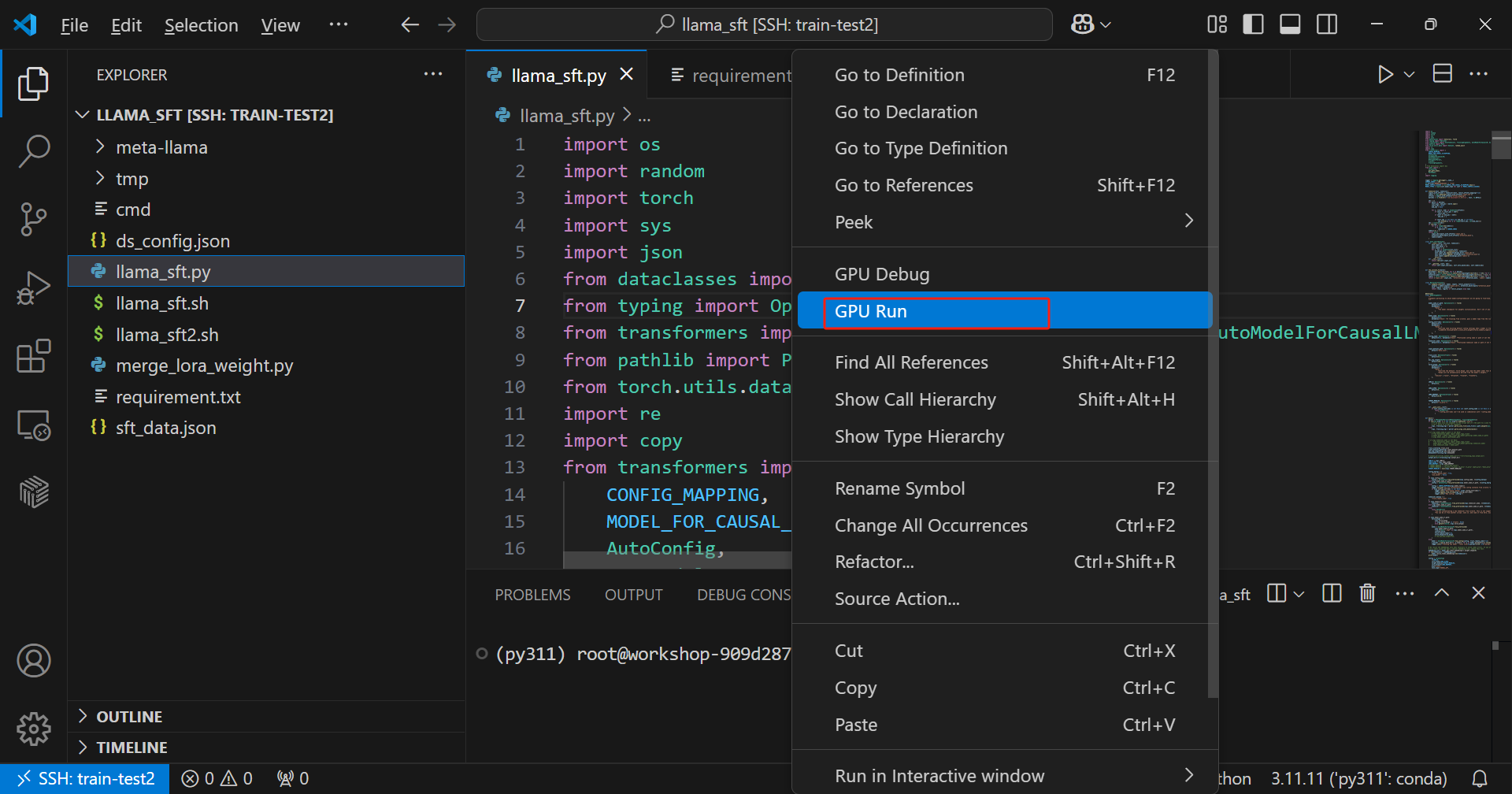
Task: Toggle the Primary Side Bar layout button
Action: (x=1253, y=24)
